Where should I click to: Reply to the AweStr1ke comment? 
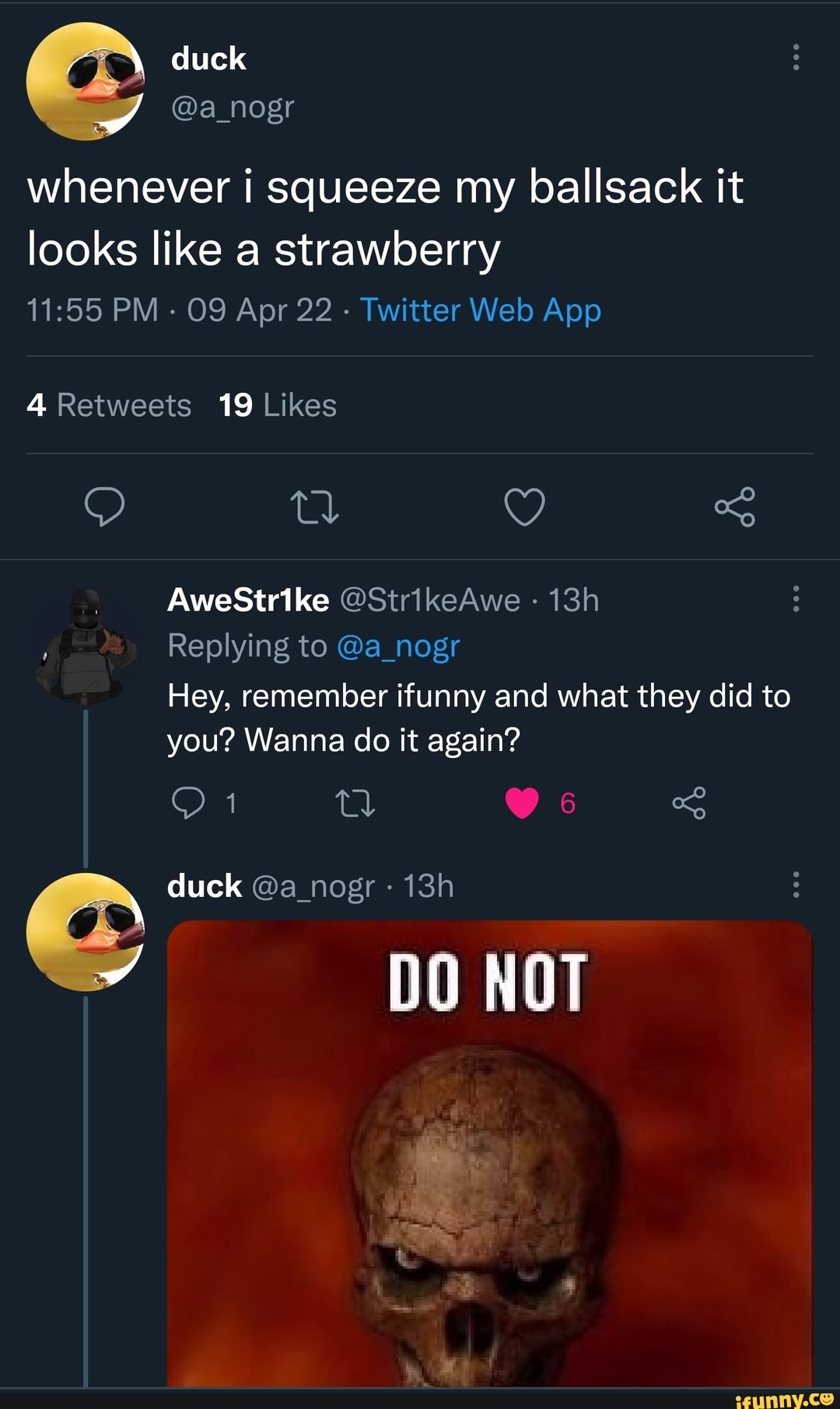188,803
